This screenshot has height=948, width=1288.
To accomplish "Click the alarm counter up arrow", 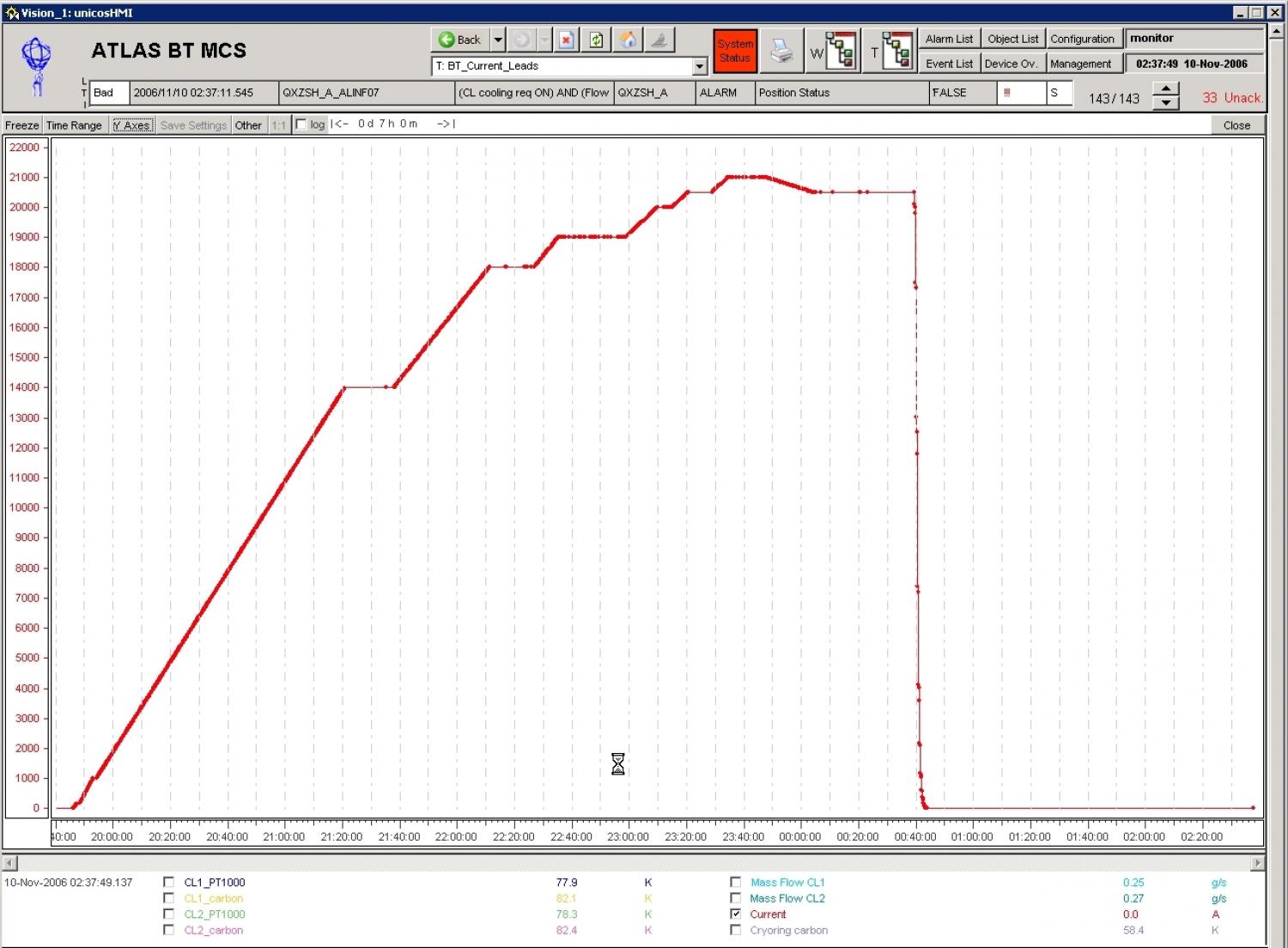I will 1165,88.
